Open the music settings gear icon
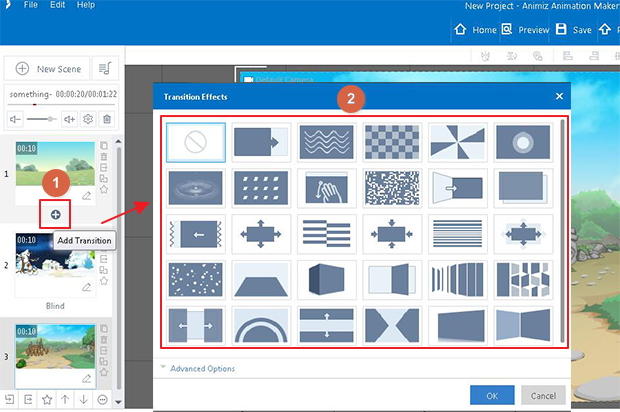Screen dimensions: 620x412 click(x=88, y=119)
